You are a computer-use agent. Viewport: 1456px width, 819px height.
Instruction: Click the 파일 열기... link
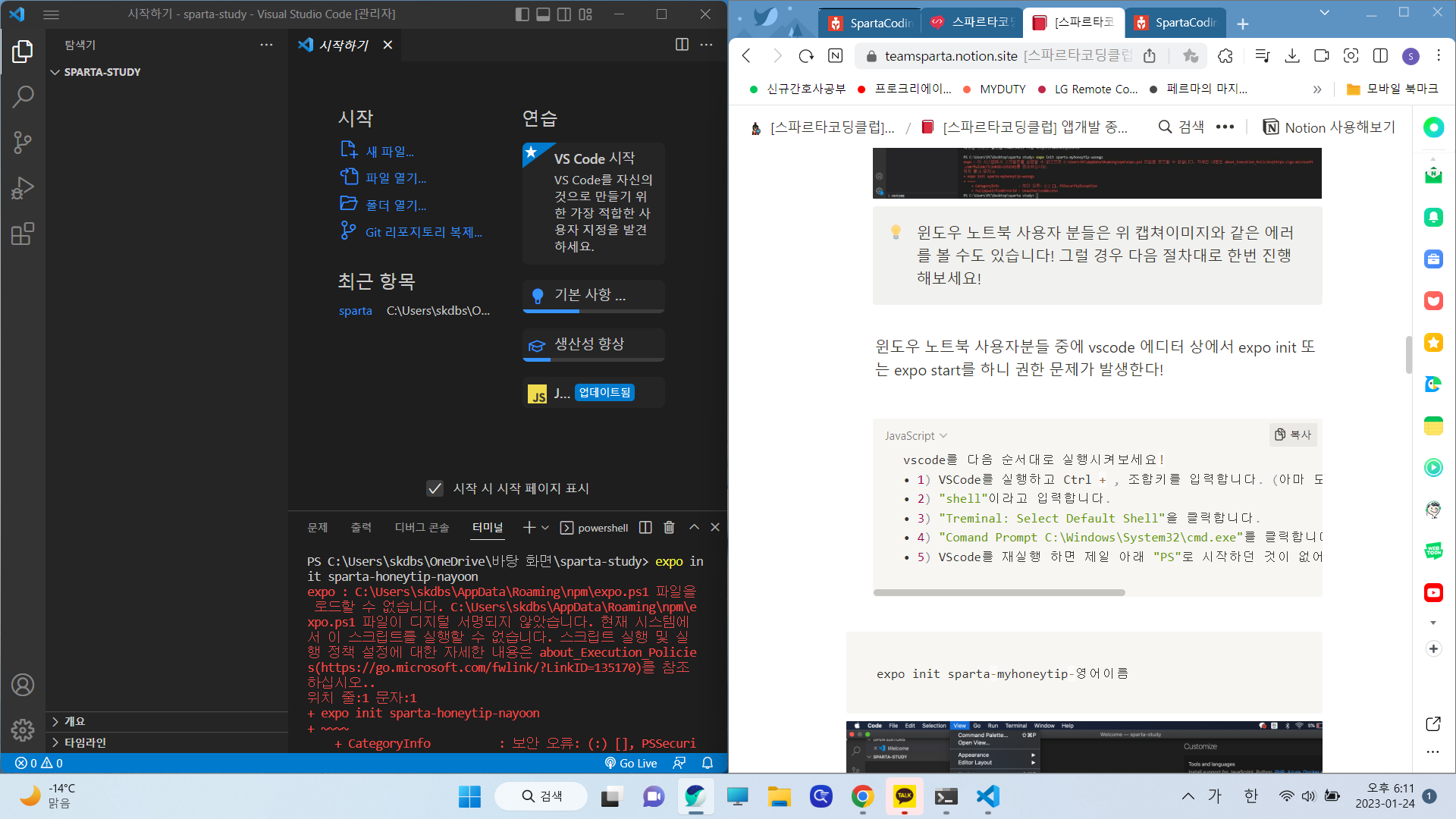395,178
